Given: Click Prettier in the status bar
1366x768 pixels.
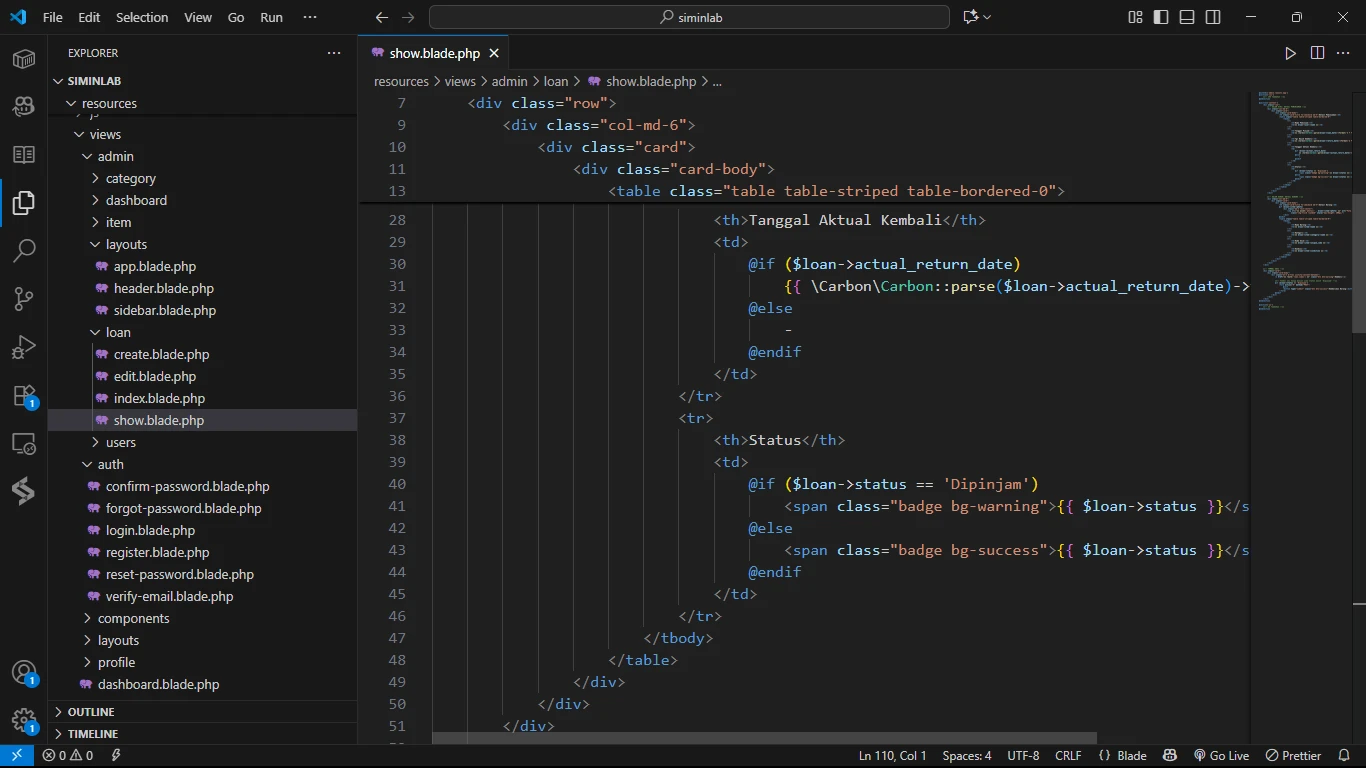Looking at the screenshot, I should pyautogui.click(x=1293, y=756).
